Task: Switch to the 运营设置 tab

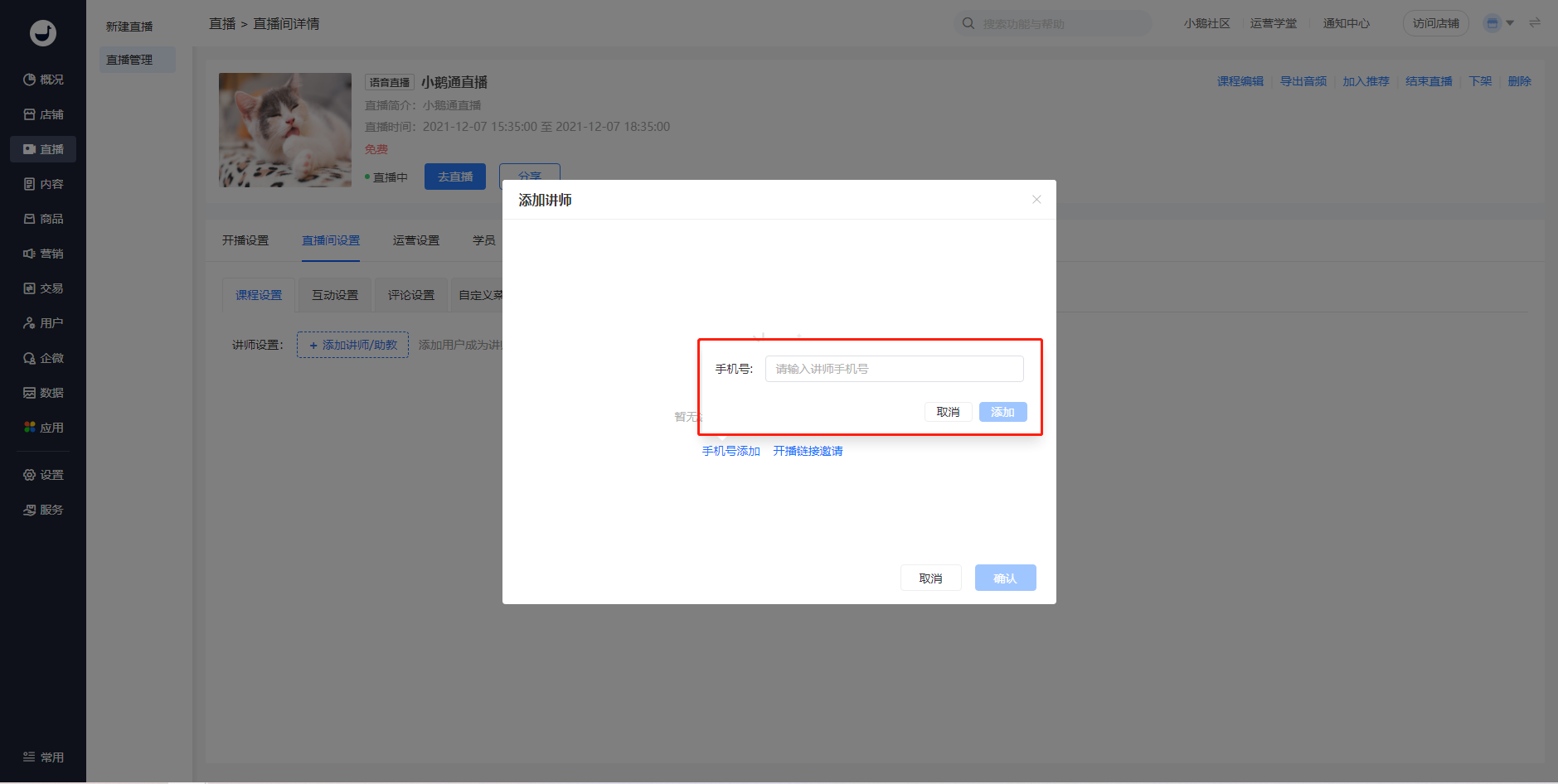Action: pos(416,240)
